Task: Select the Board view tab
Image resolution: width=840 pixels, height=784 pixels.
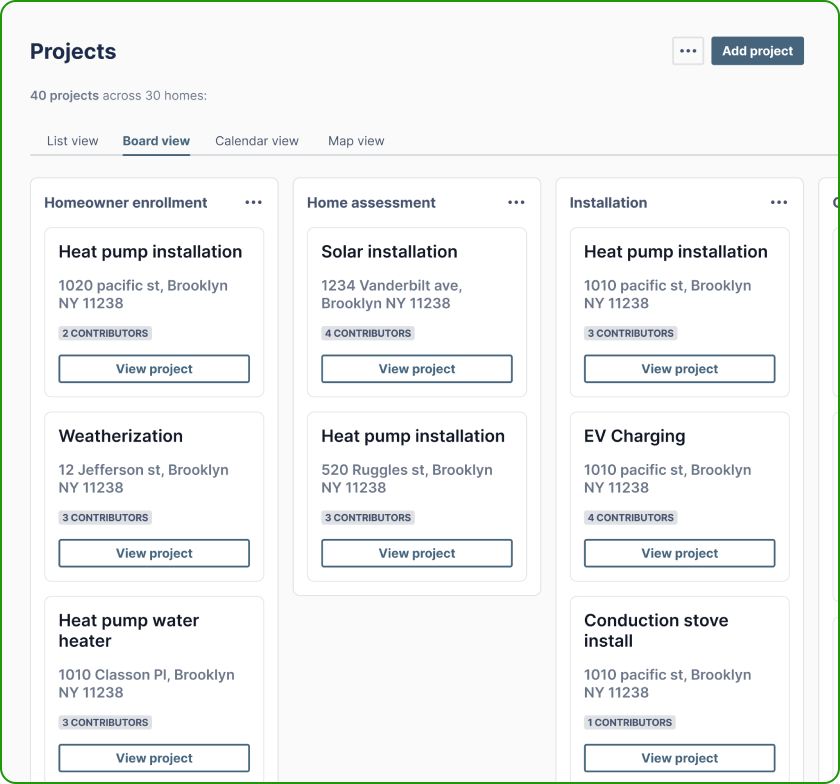Action: click(x=156, y=141)
